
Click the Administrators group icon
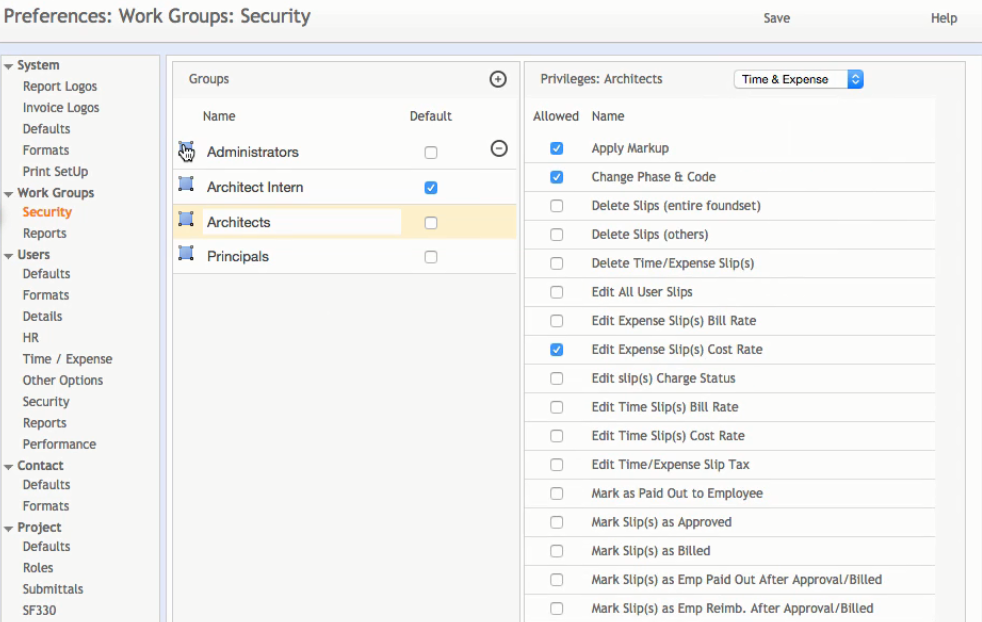pyautogui.click(x=186, y=150)
